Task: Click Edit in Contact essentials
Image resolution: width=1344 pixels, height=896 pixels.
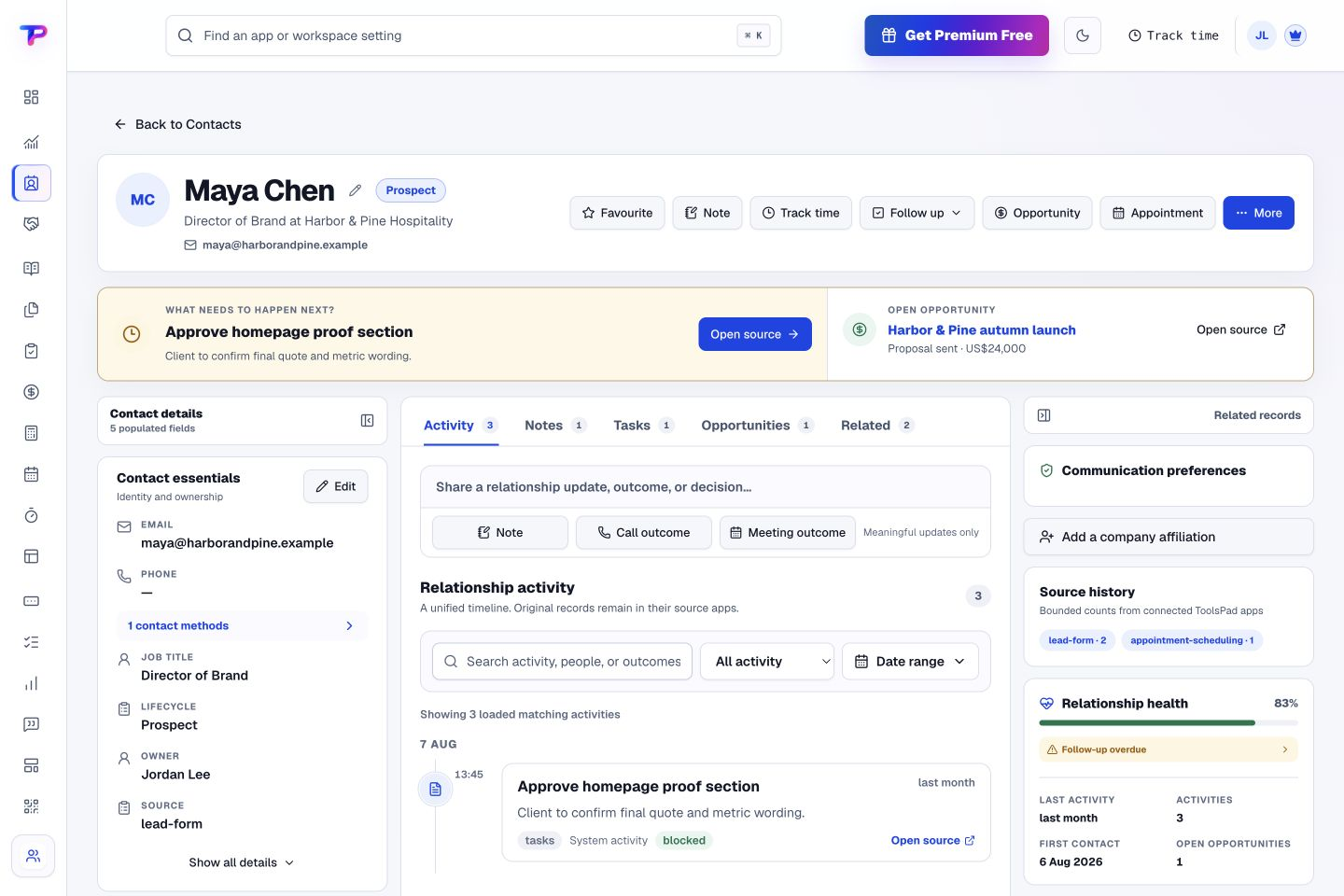Action: [336, 486]
